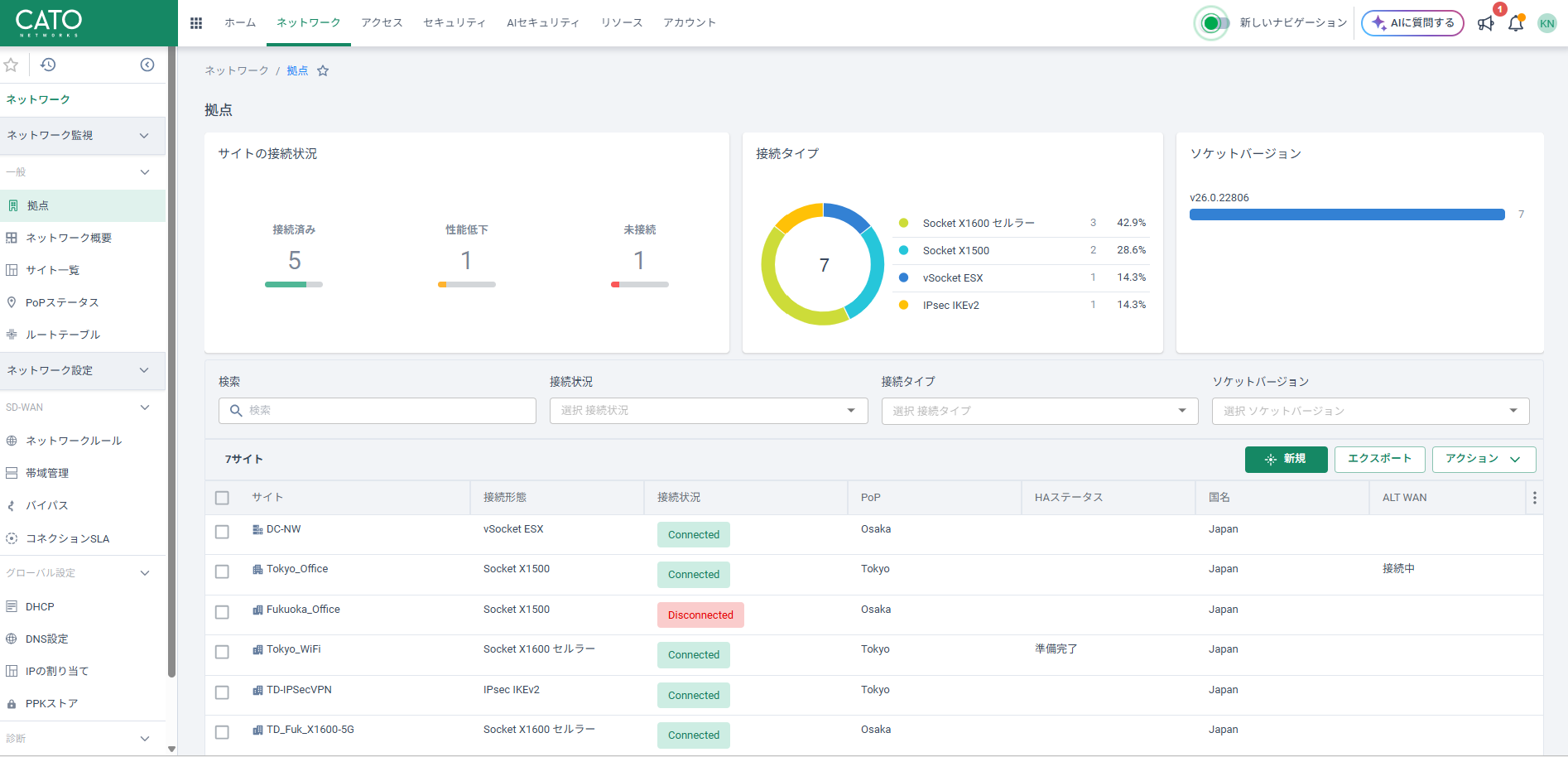
Task: Open the アクション dropdown button
Action: (x=1484, y=459)
